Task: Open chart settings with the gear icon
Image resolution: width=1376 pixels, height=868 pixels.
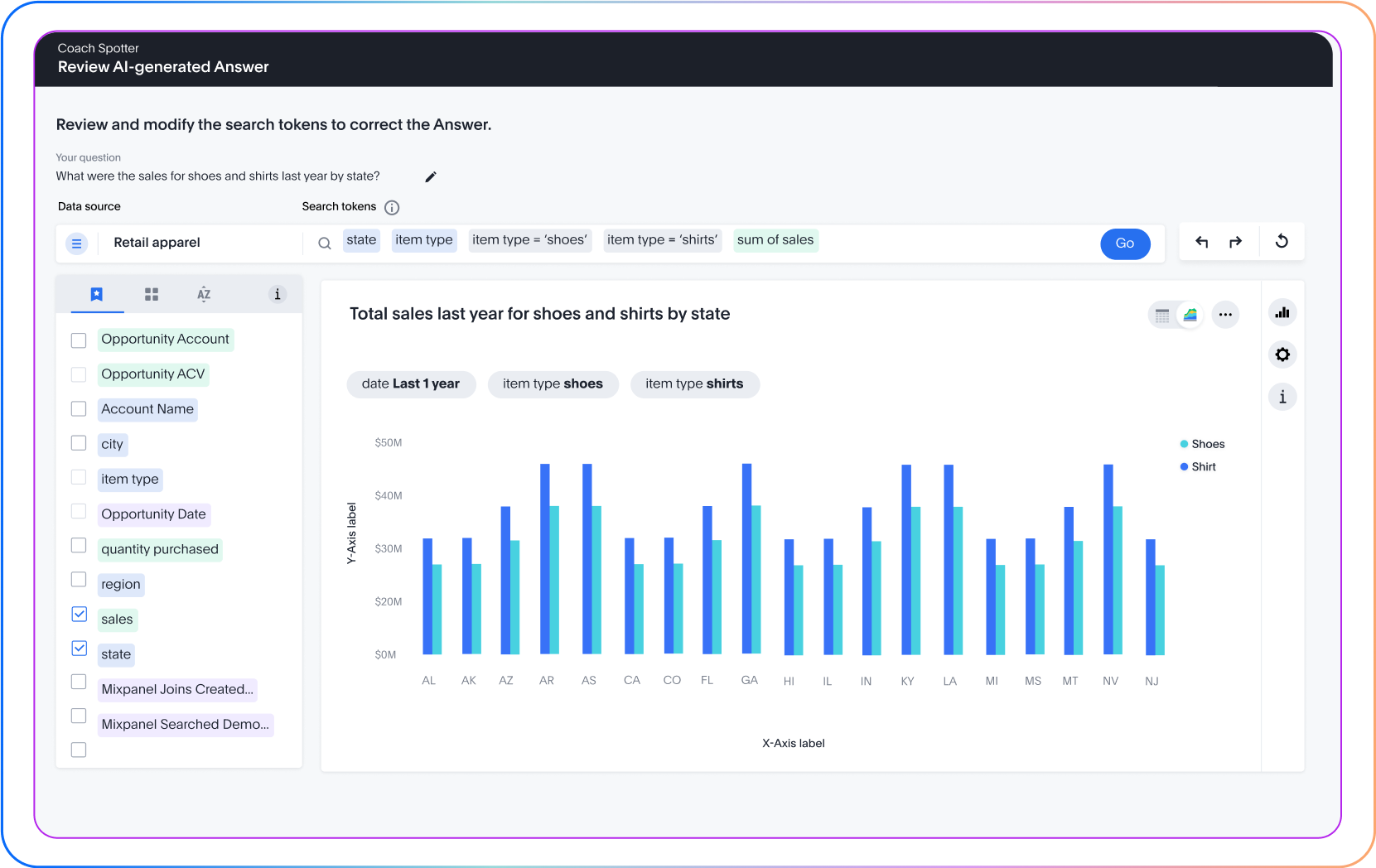Action: [x=1282, y=354]
